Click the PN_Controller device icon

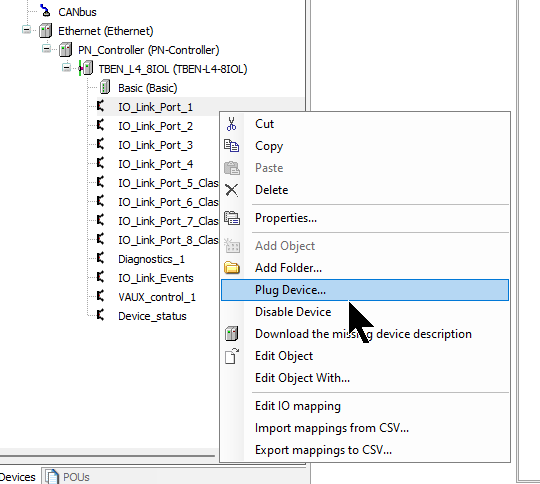point(65,50)
